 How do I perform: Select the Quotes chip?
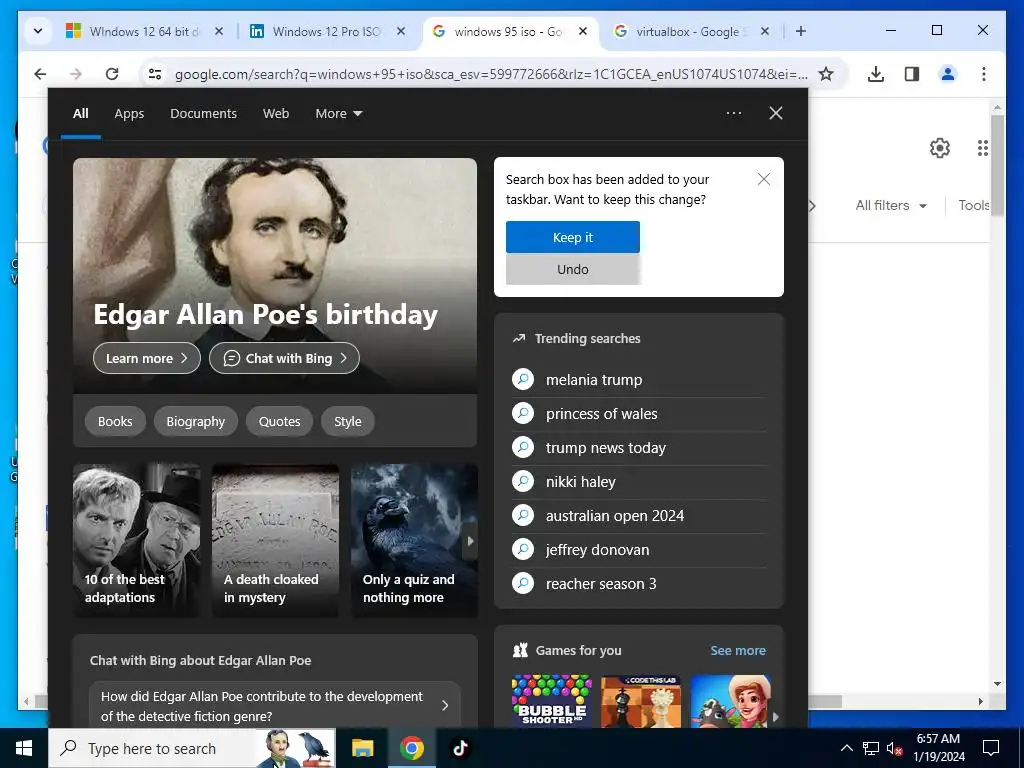click(x=280, y=421)
